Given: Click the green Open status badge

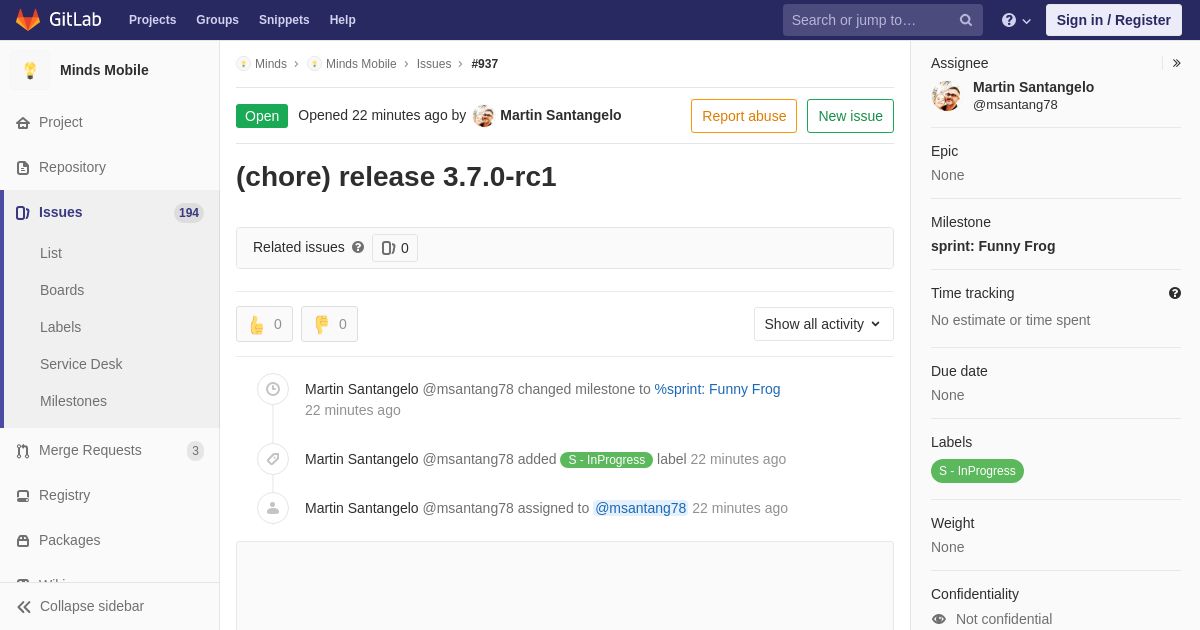Looking at the screenshot, I should coord(262,116).
